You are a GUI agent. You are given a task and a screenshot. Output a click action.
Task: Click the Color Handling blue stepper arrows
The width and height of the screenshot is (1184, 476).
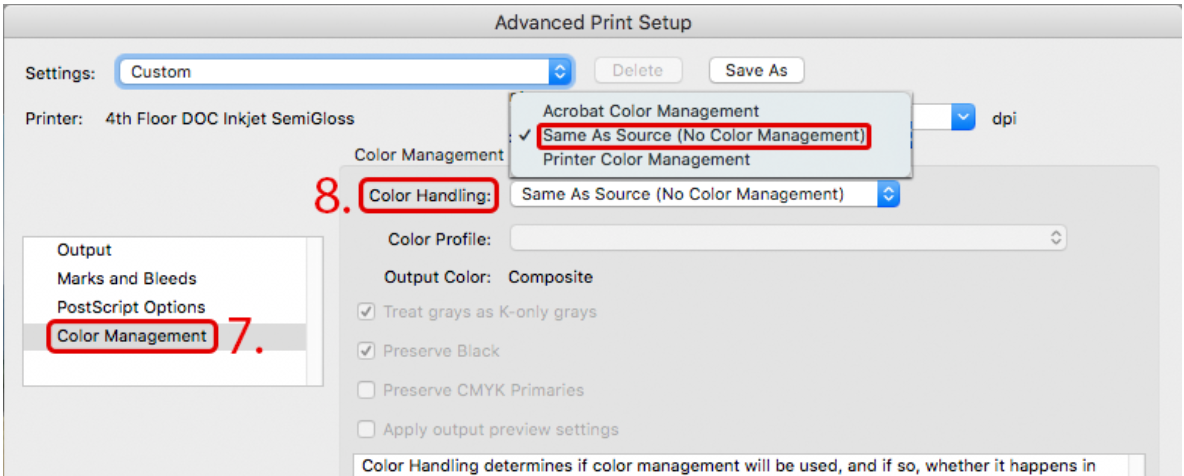coord(888,194)
